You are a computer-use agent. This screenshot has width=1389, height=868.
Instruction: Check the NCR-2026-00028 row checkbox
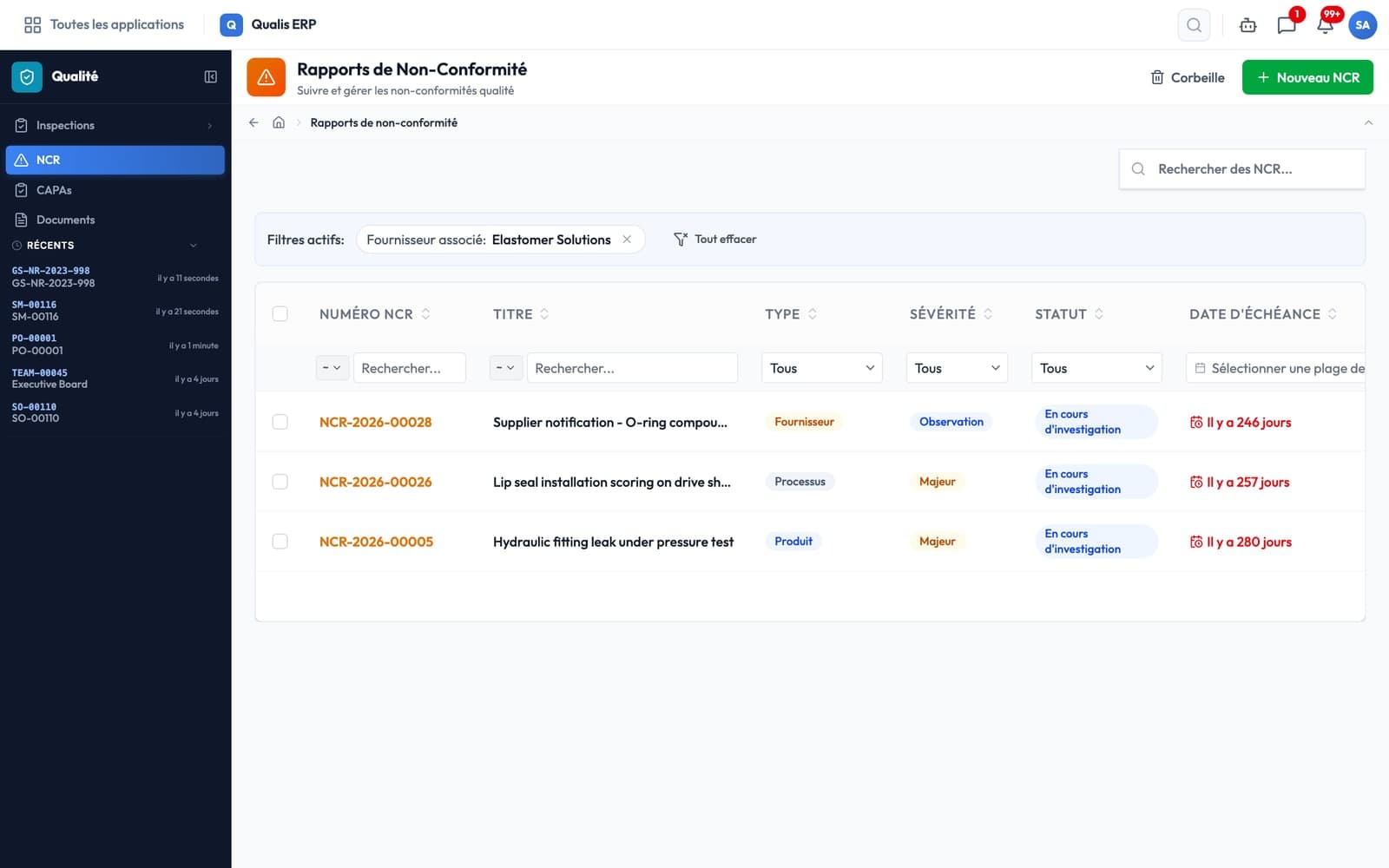(x=280, y=422)
